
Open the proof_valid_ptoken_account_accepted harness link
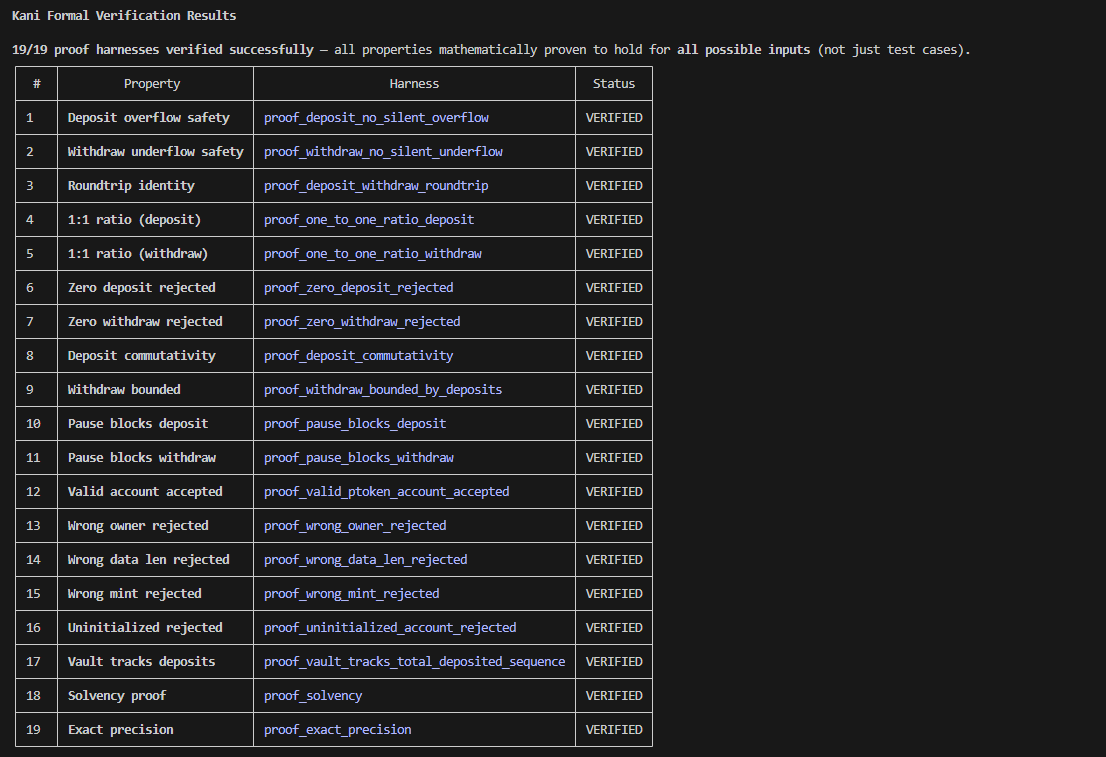(x=387, y=492)
